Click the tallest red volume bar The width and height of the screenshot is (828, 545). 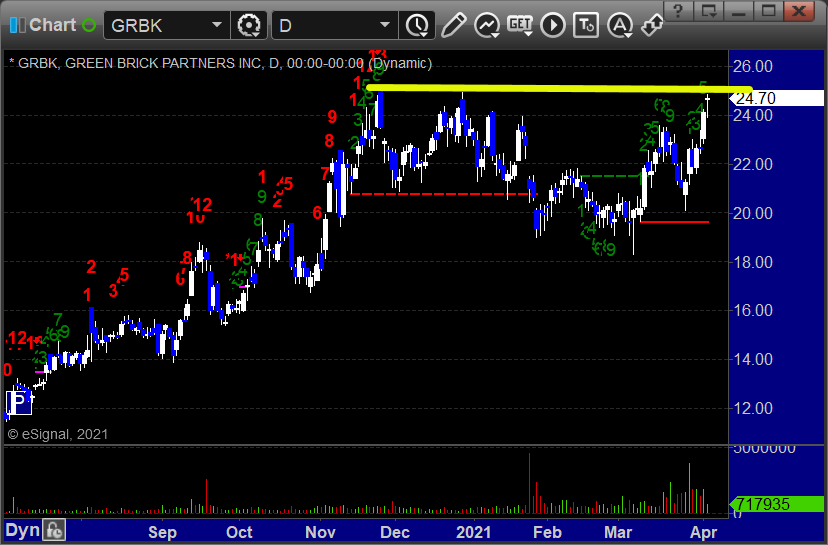click(529, 483)
